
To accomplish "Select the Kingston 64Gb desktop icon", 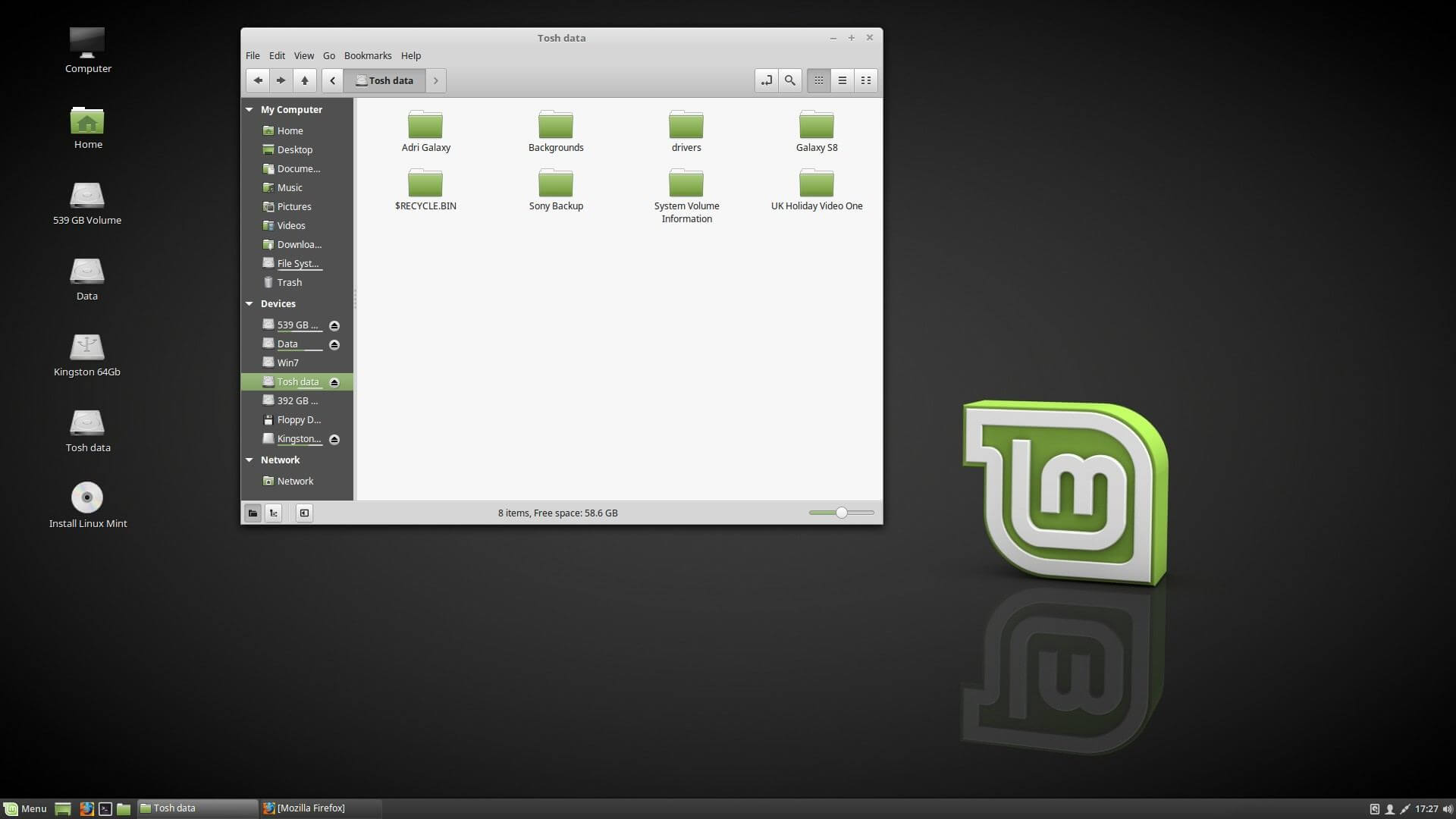I will coord(87,354).
